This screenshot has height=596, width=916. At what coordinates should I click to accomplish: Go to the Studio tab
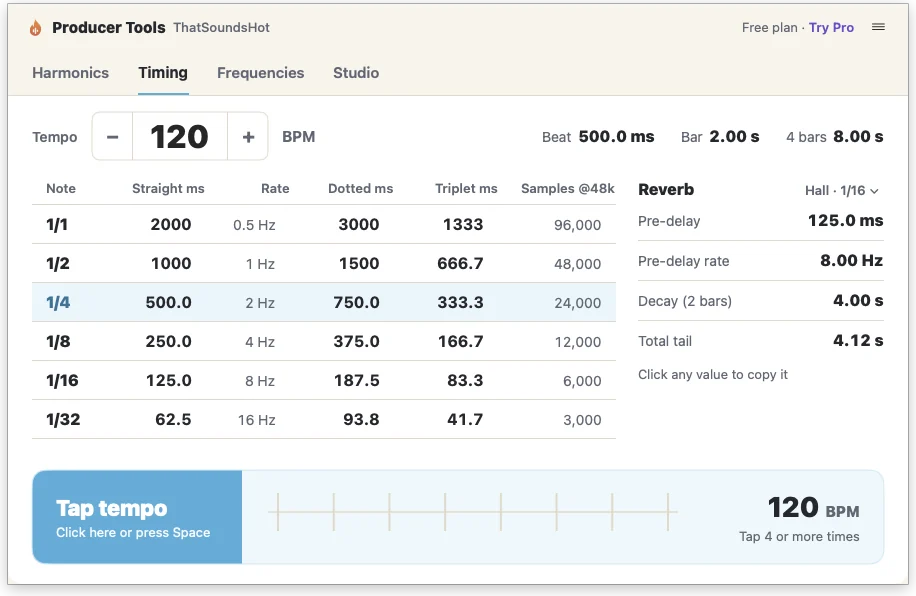click(x=356, y=73)
